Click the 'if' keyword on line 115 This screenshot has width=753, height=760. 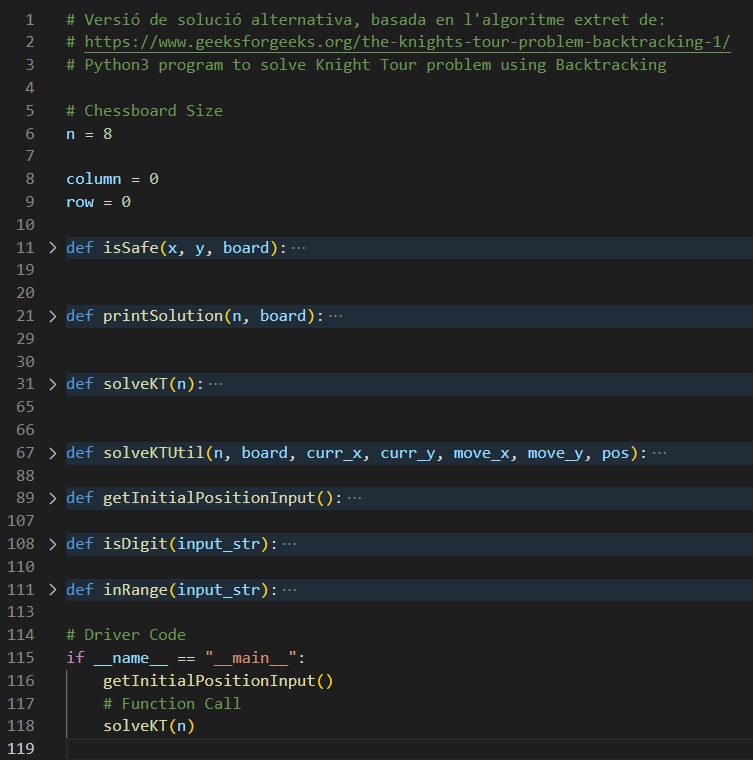point(75,658)
